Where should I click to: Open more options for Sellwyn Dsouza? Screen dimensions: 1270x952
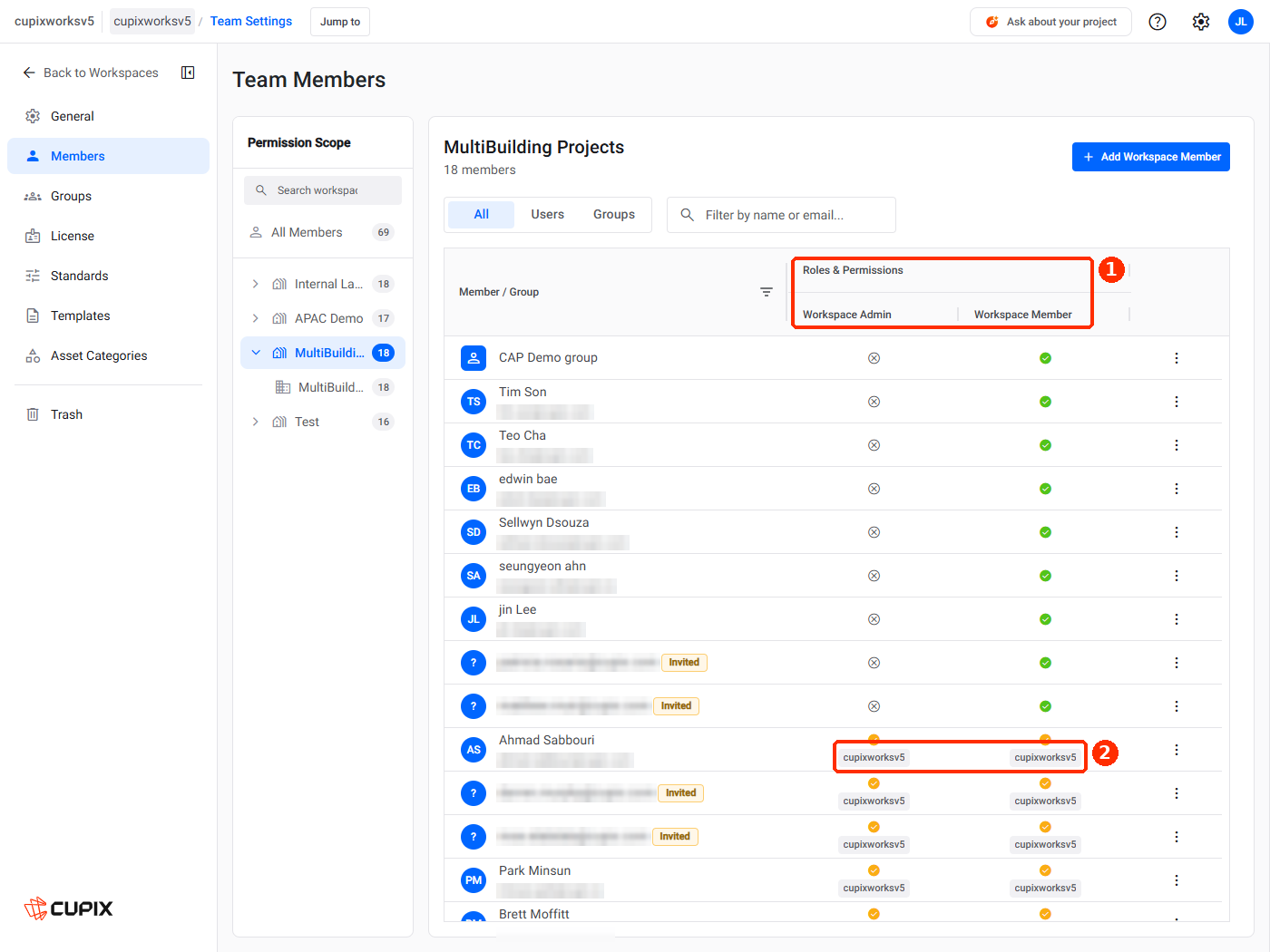click(x=1177, y=532)
